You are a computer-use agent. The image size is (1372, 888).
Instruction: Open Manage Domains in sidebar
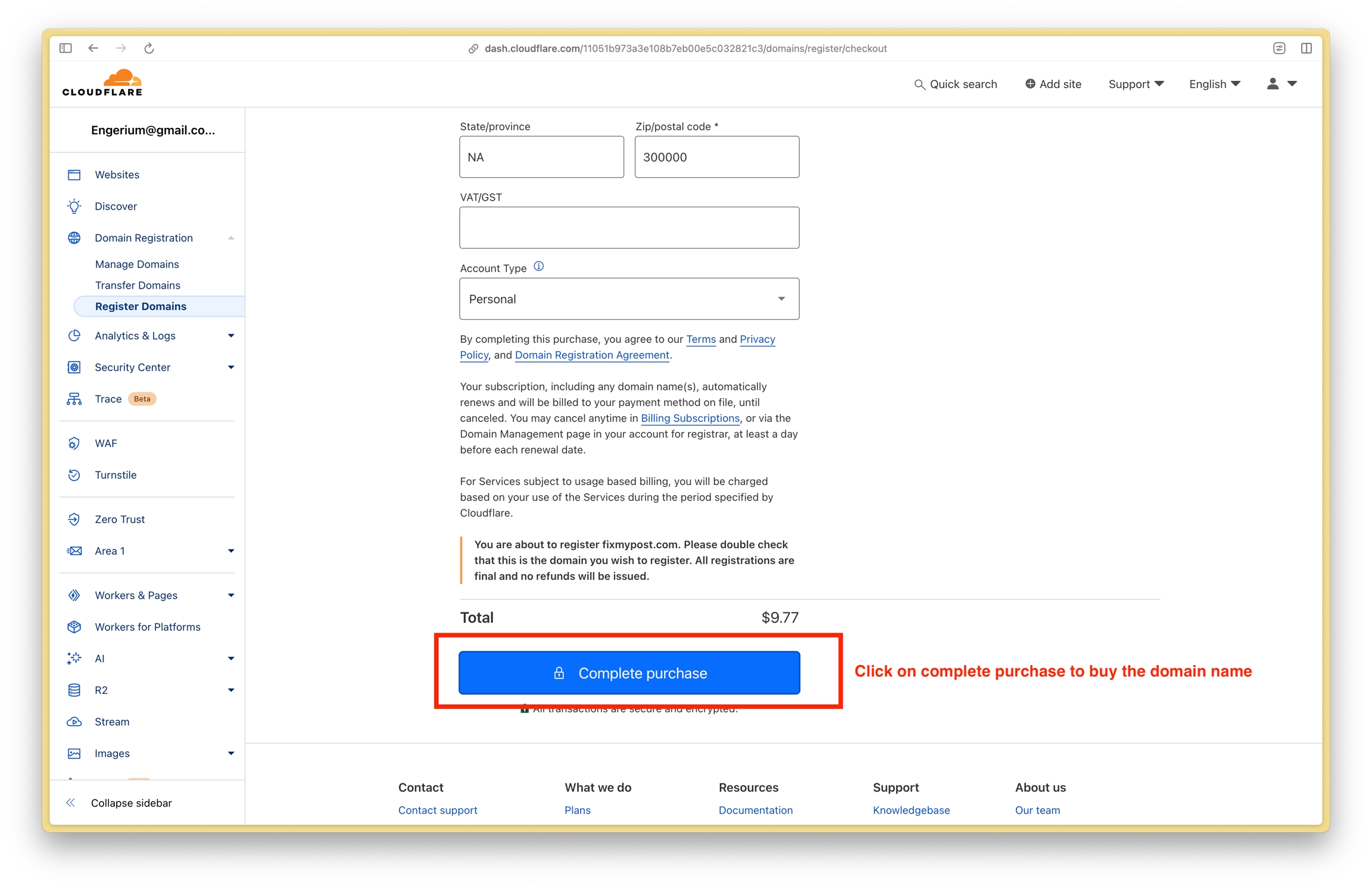coord(137,264)
